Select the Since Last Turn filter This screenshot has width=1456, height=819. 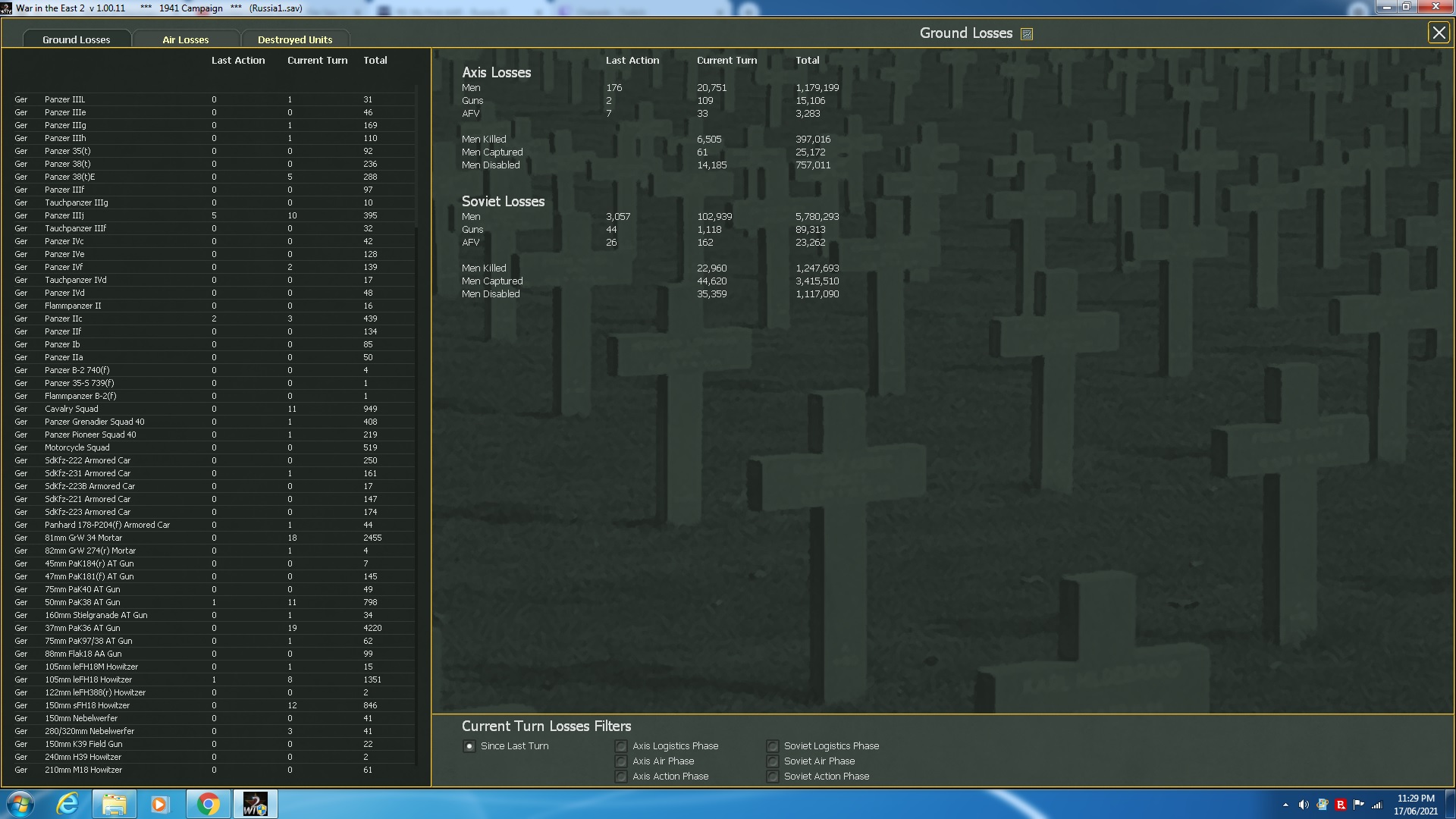[469, 746]
